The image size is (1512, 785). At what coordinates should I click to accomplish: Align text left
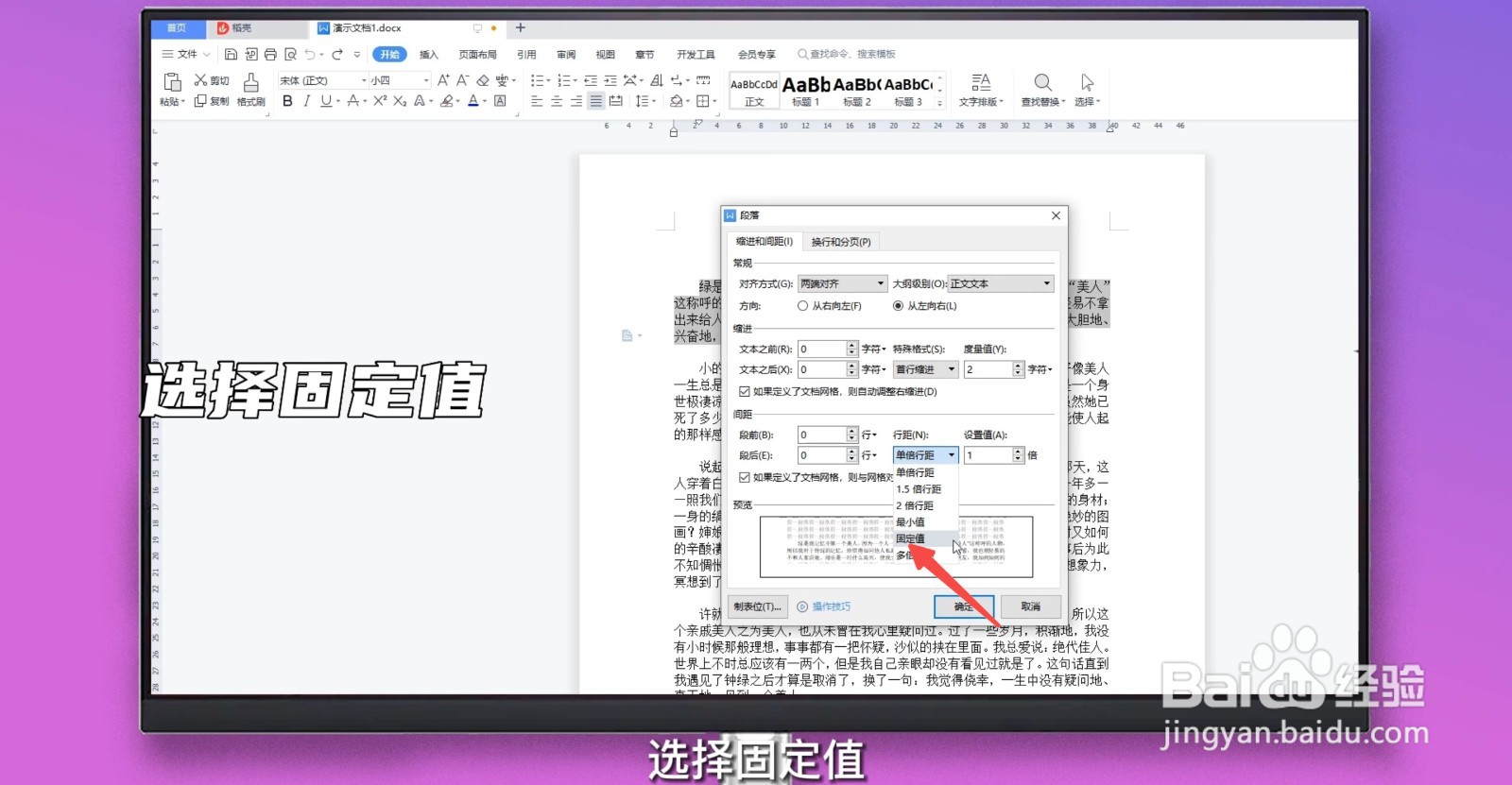coord(537,101)
